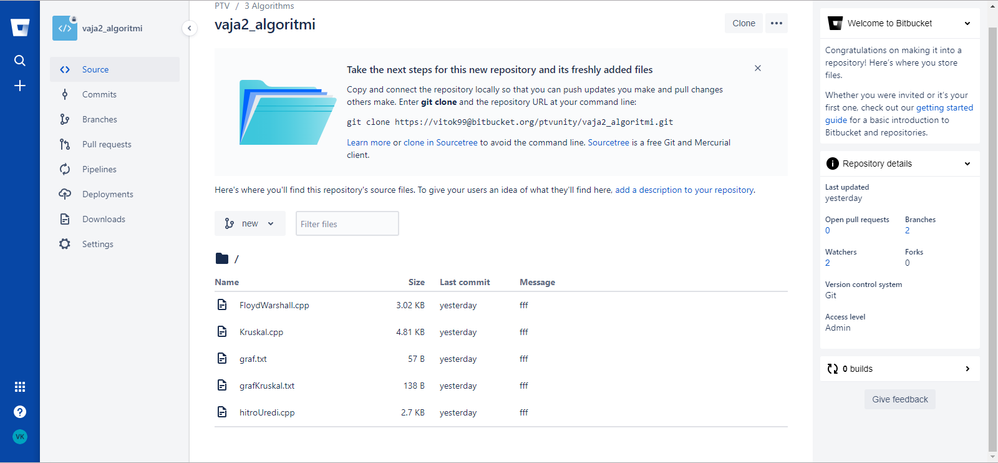
Task: Open Downloads in the sidebar
Action: [x=115, y=219]
